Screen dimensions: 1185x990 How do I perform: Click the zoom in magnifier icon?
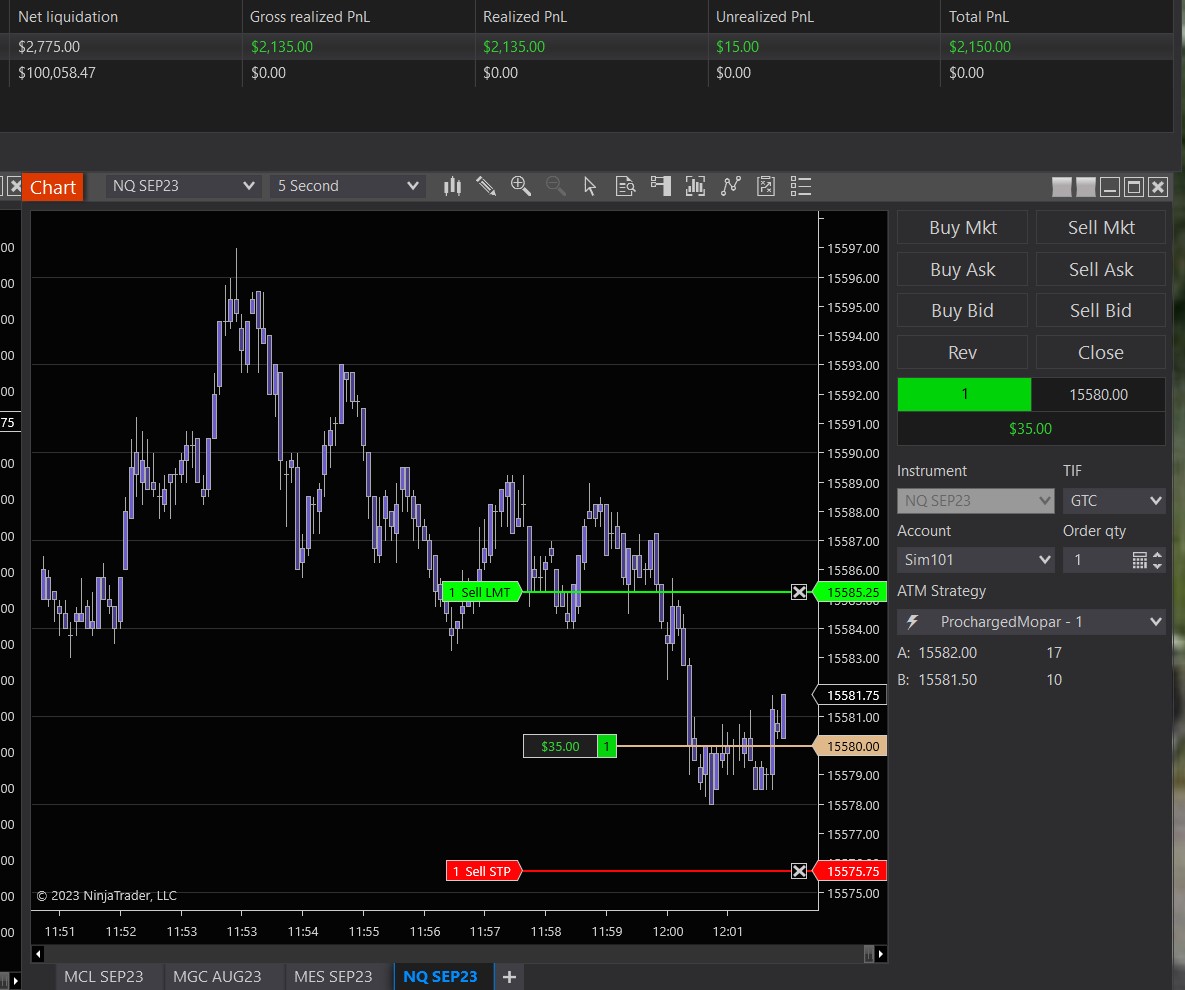(x=520, y=186)
